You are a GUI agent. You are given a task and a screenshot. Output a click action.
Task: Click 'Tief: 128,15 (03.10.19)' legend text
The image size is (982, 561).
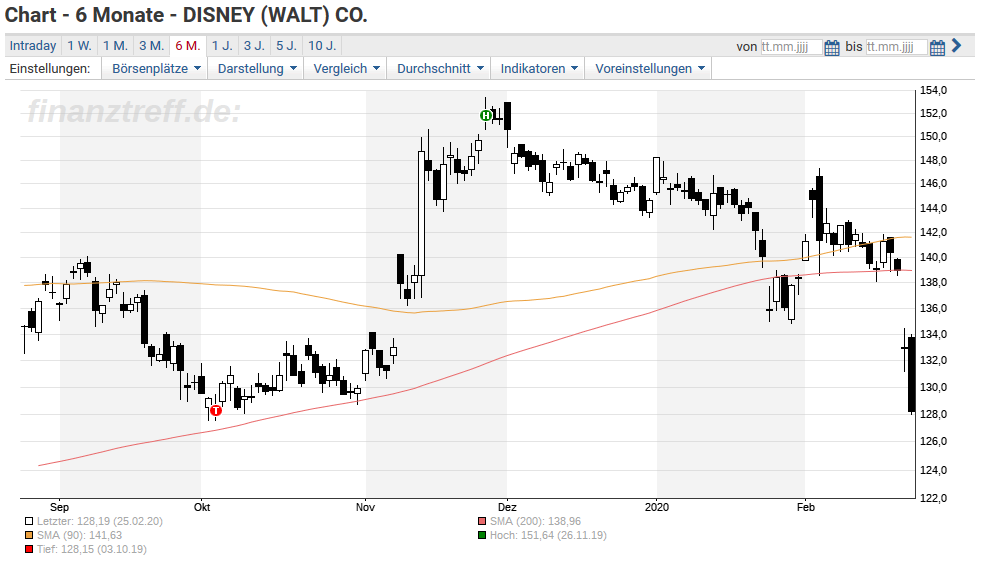[x=91, y=549]
